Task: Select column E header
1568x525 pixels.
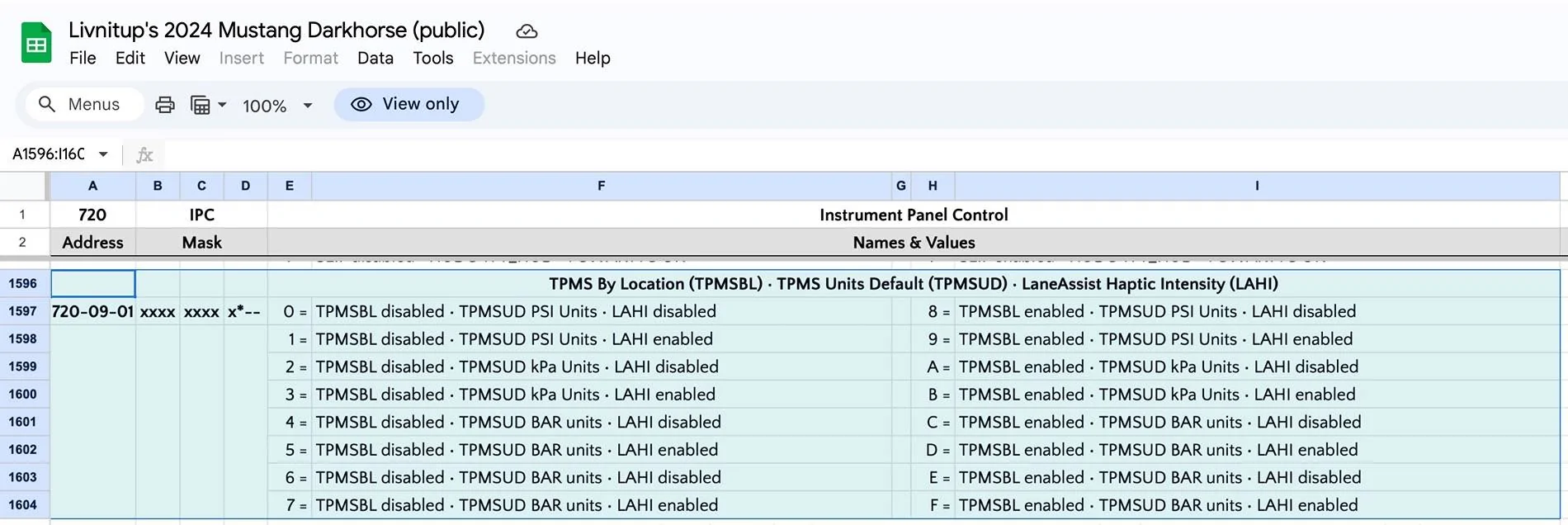Action: click(290, 186)
